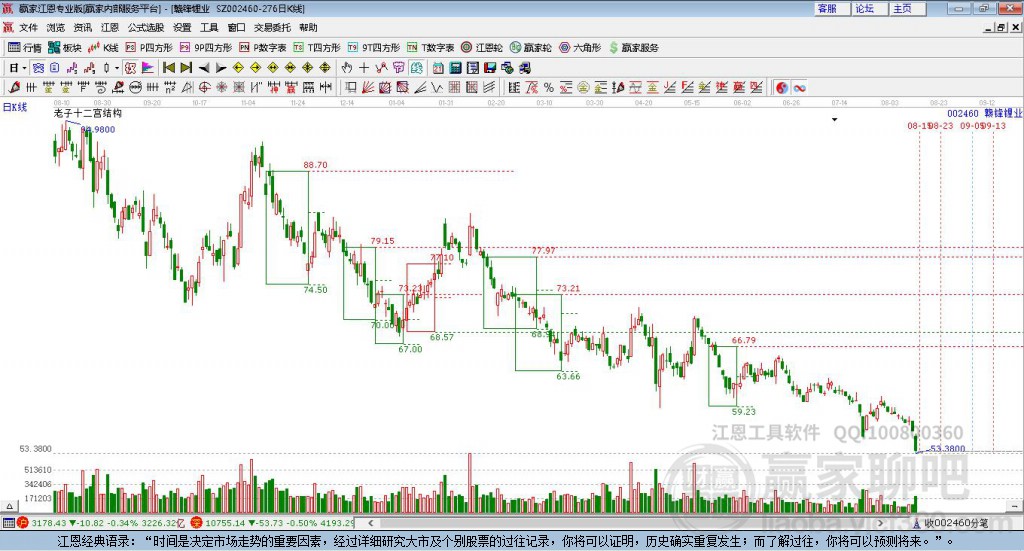Screen dimensions: 1024x551
Task: Click the red floppy save icon
Action: pyautogui.click(x=490, y=68)
